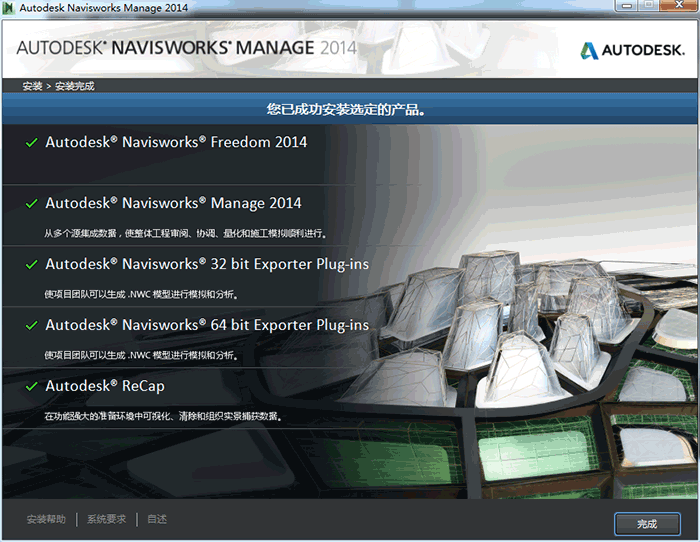Click the green checkmark beside Navisworks Manage 2014
This screenshot has width=700, height=542.
tap(32, 204)
